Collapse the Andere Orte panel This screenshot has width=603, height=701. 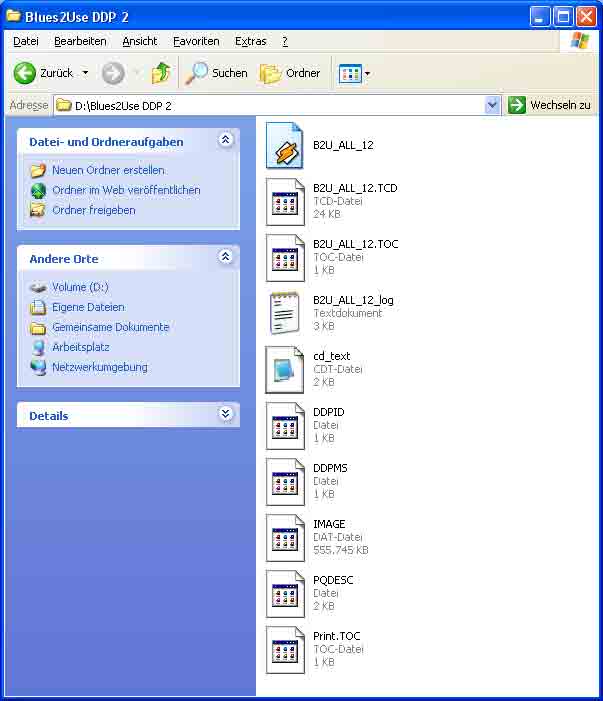click(225, 257)
